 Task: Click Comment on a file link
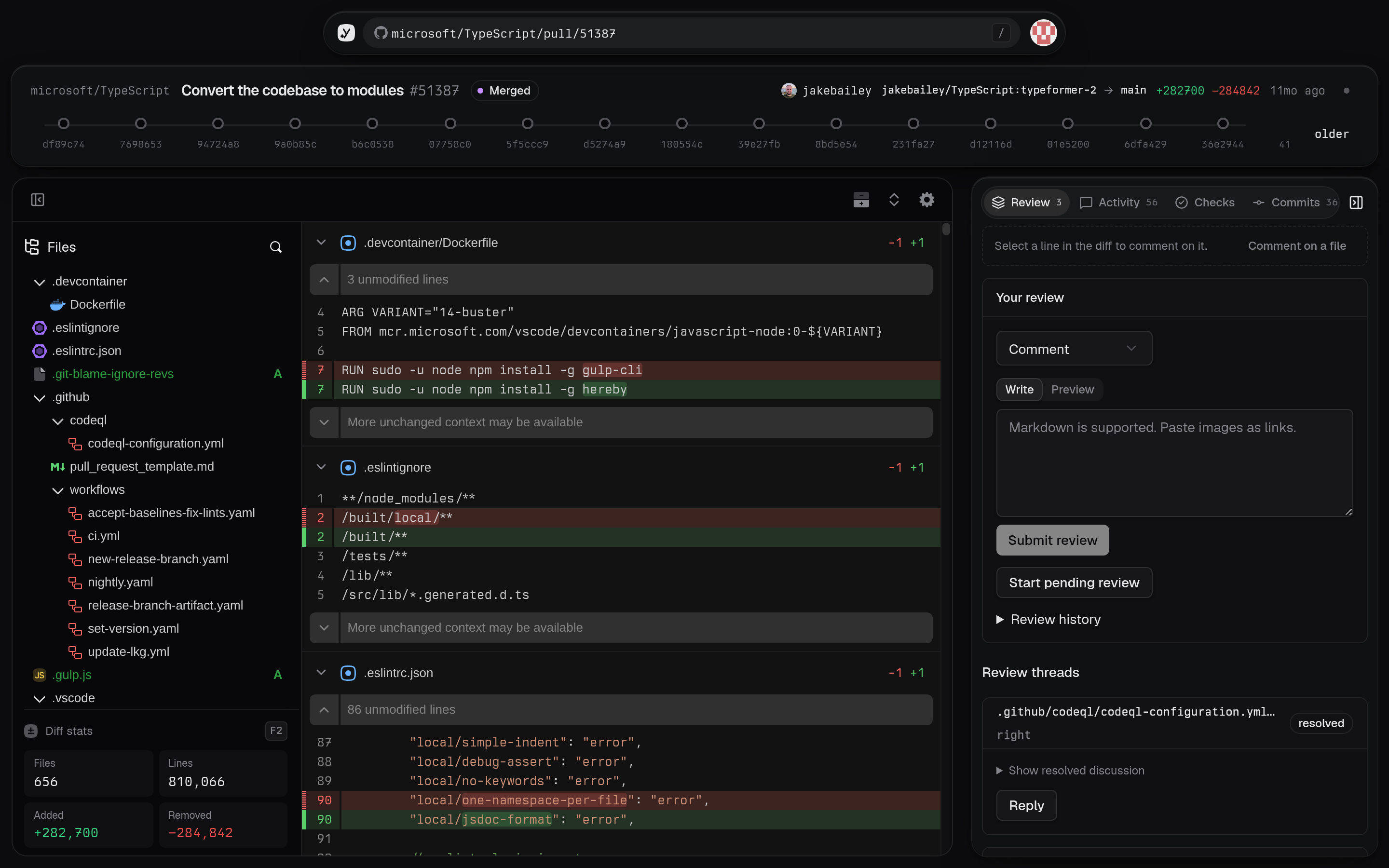tap(1296, 246)
